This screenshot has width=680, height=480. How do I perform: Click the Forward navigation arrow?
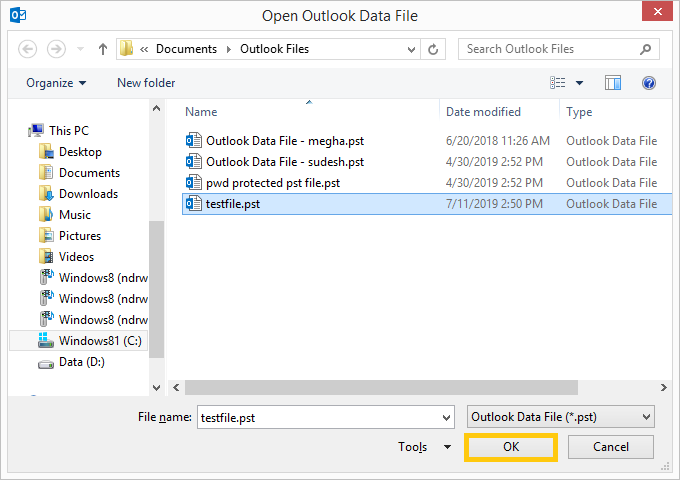click(56, 49)
